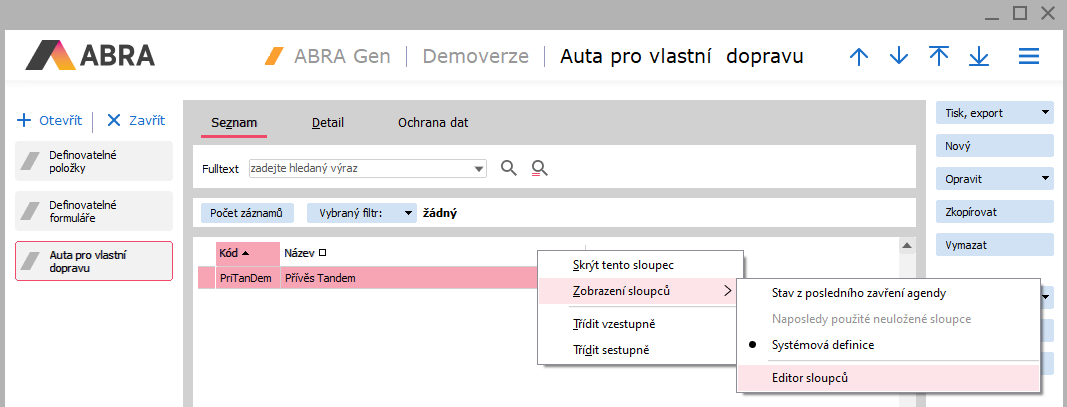This screenshot has height=407, width=1067.
Task: Click the underlined advanced search icon
Action: 540,168
